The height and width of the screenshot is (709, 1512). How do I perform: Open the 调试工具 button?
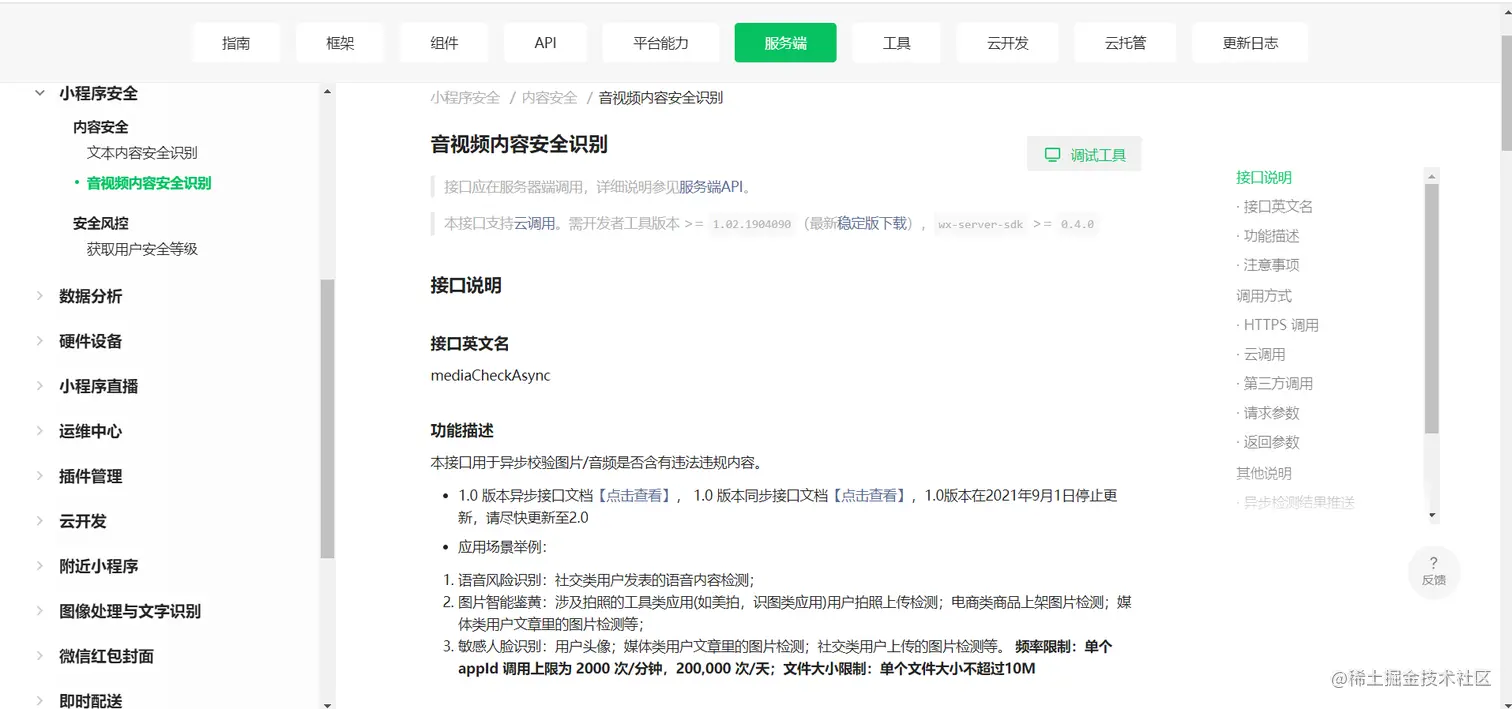1084,155
